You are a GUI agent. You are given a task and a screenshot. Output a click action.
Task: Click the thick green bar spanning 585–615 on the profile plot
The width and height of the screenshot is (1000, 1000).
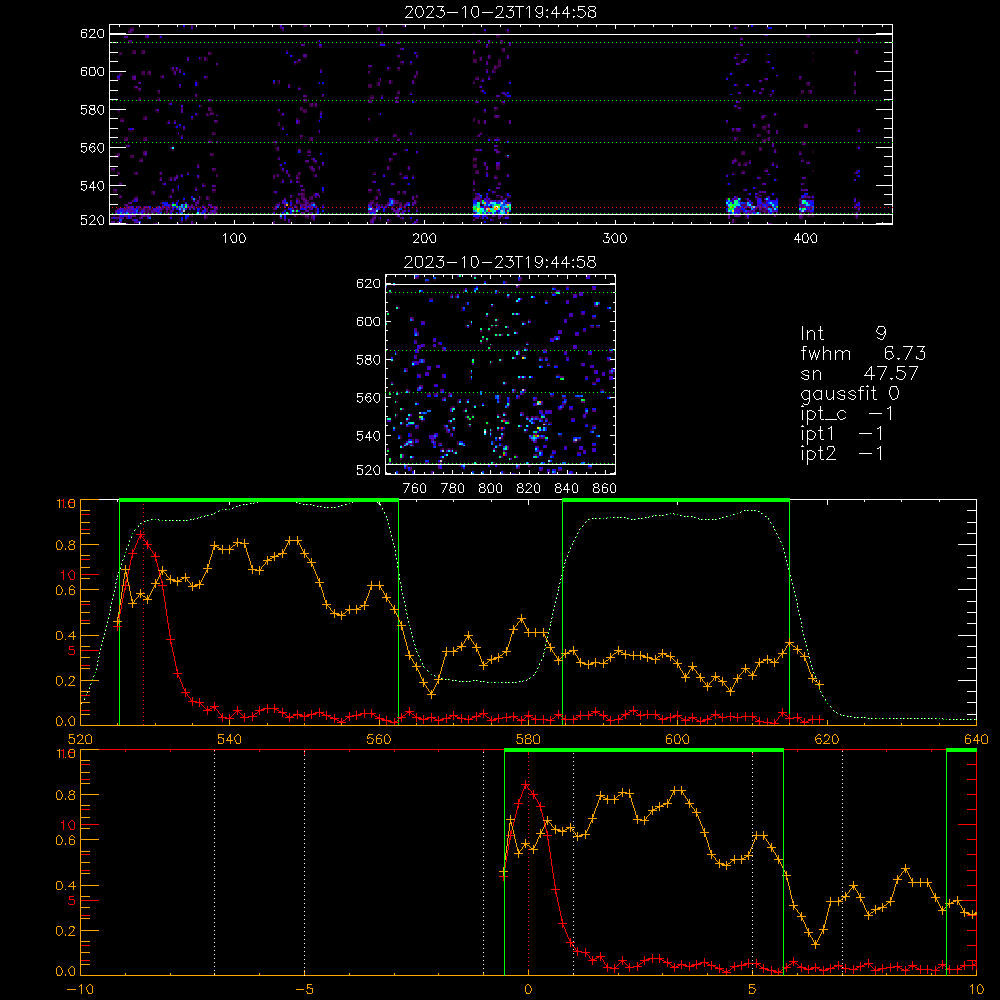pos(676,501)
